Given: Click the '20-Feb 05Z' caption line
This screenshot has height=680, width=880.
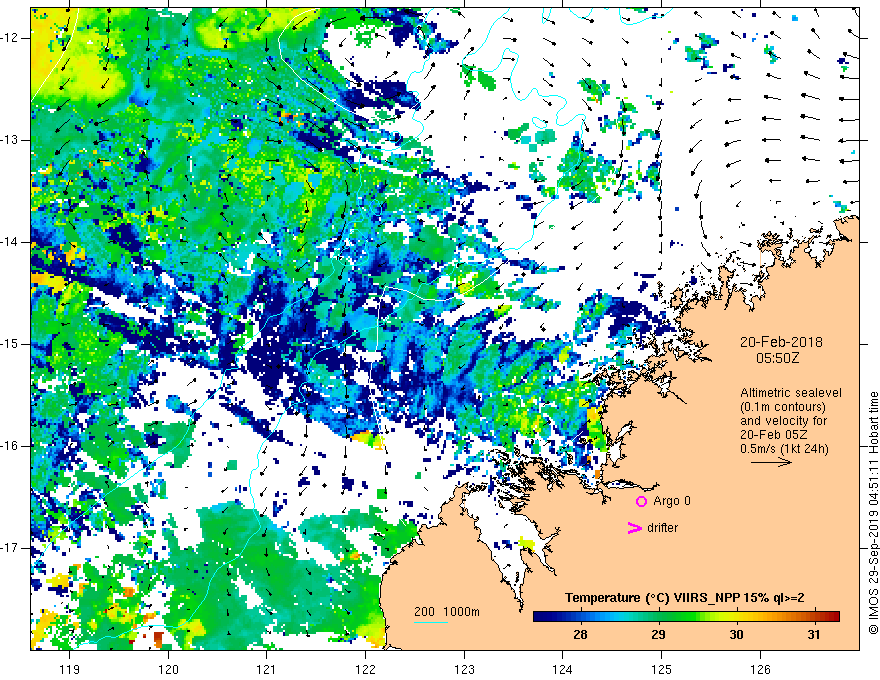Looking at the screenshot, I should (x=775, y=435).
